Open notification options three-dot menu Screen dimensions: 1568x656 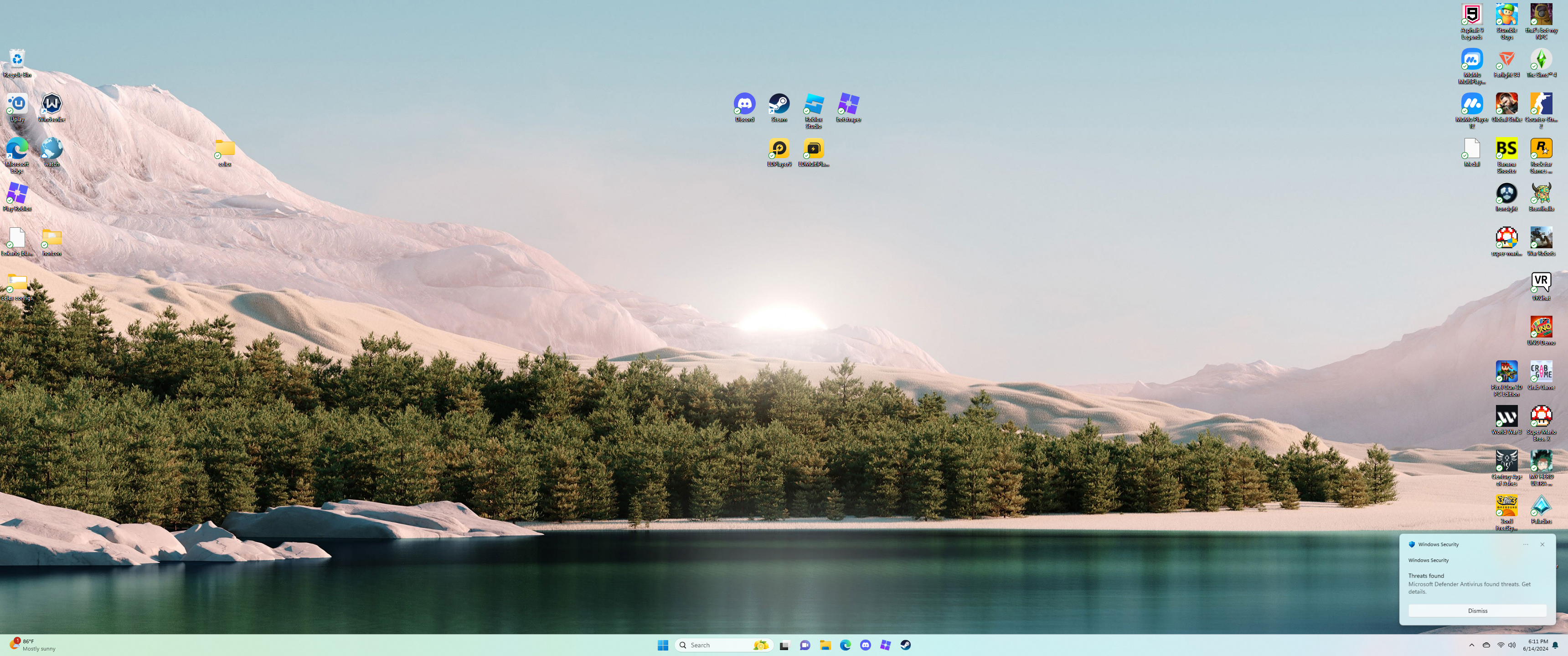pos(1526,545)
